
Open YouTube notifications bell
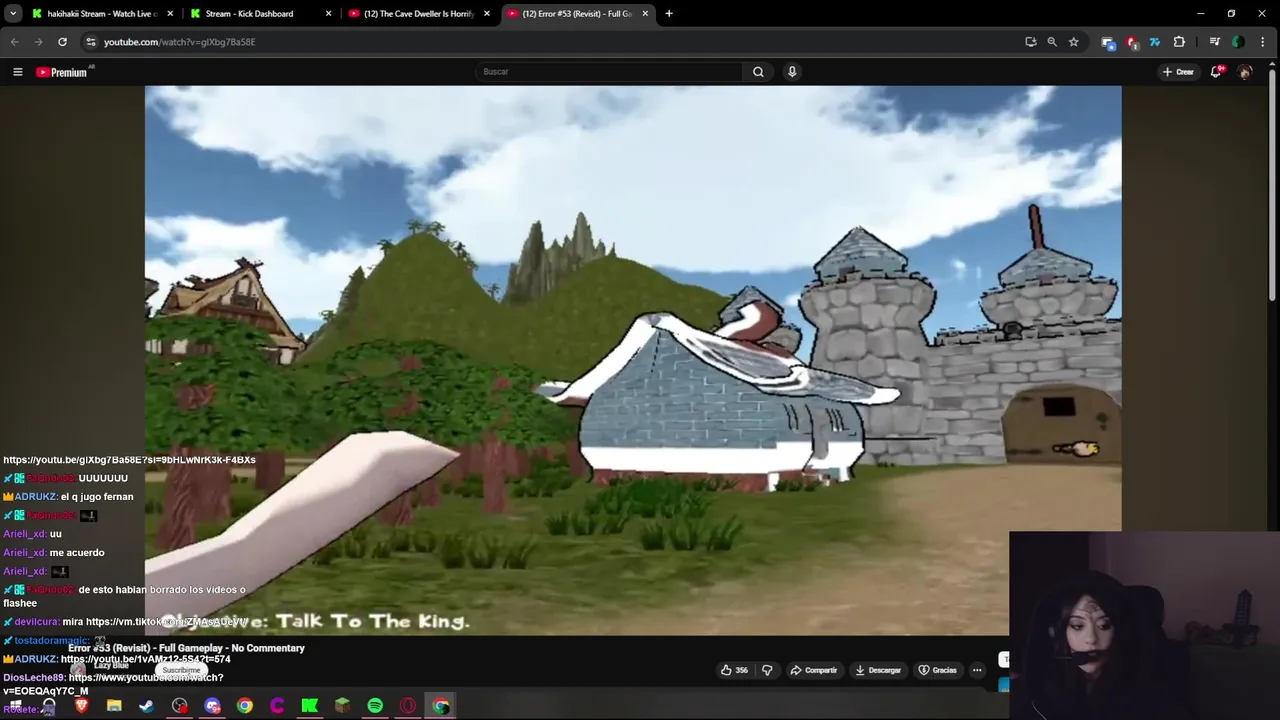[x=1217, y=71]
